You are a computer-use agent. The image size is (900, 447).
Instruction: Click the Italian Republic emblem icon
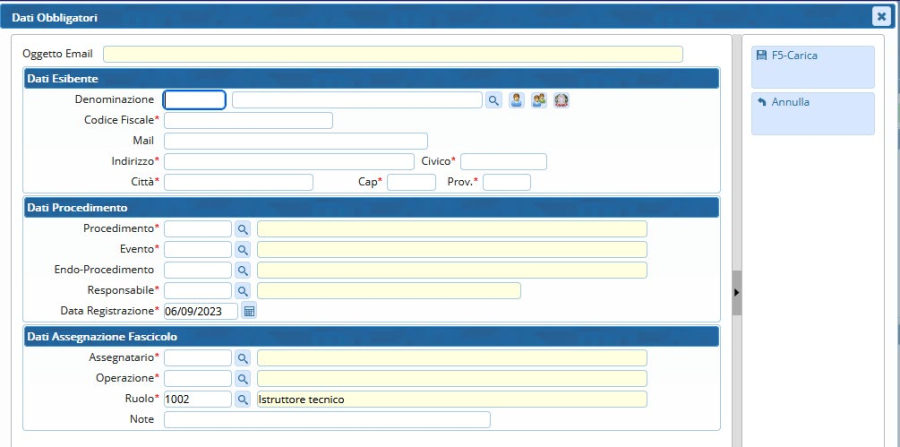tap(561, 100)
